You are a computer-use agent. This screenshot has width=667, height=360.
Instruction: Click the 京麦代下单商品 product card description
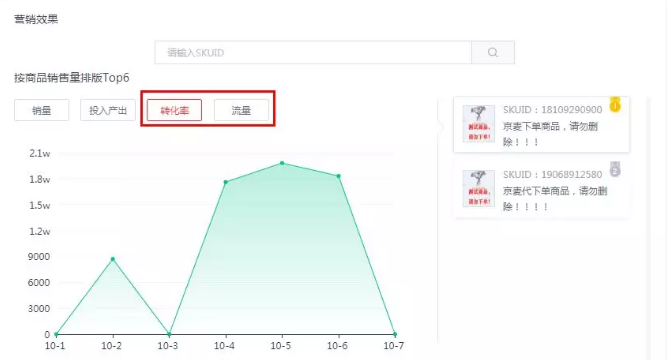click(x=555, y=199)
